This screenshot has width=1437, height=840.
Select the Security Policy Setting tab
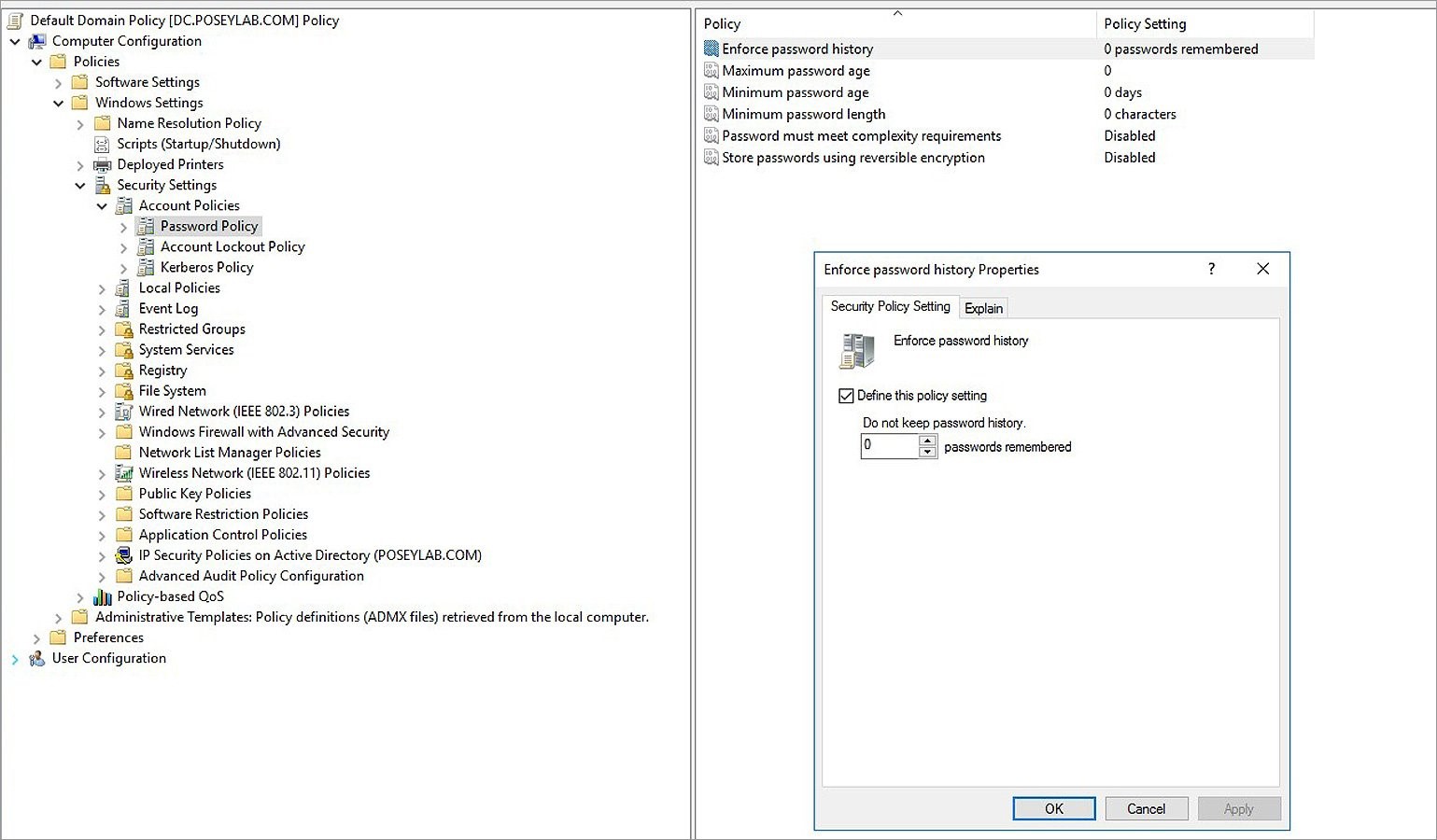tap(889, 307)
